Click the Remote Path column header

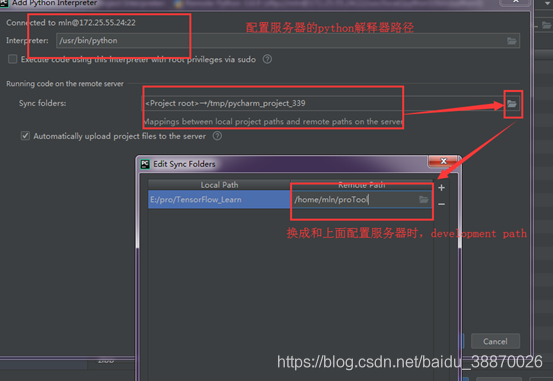361,185
